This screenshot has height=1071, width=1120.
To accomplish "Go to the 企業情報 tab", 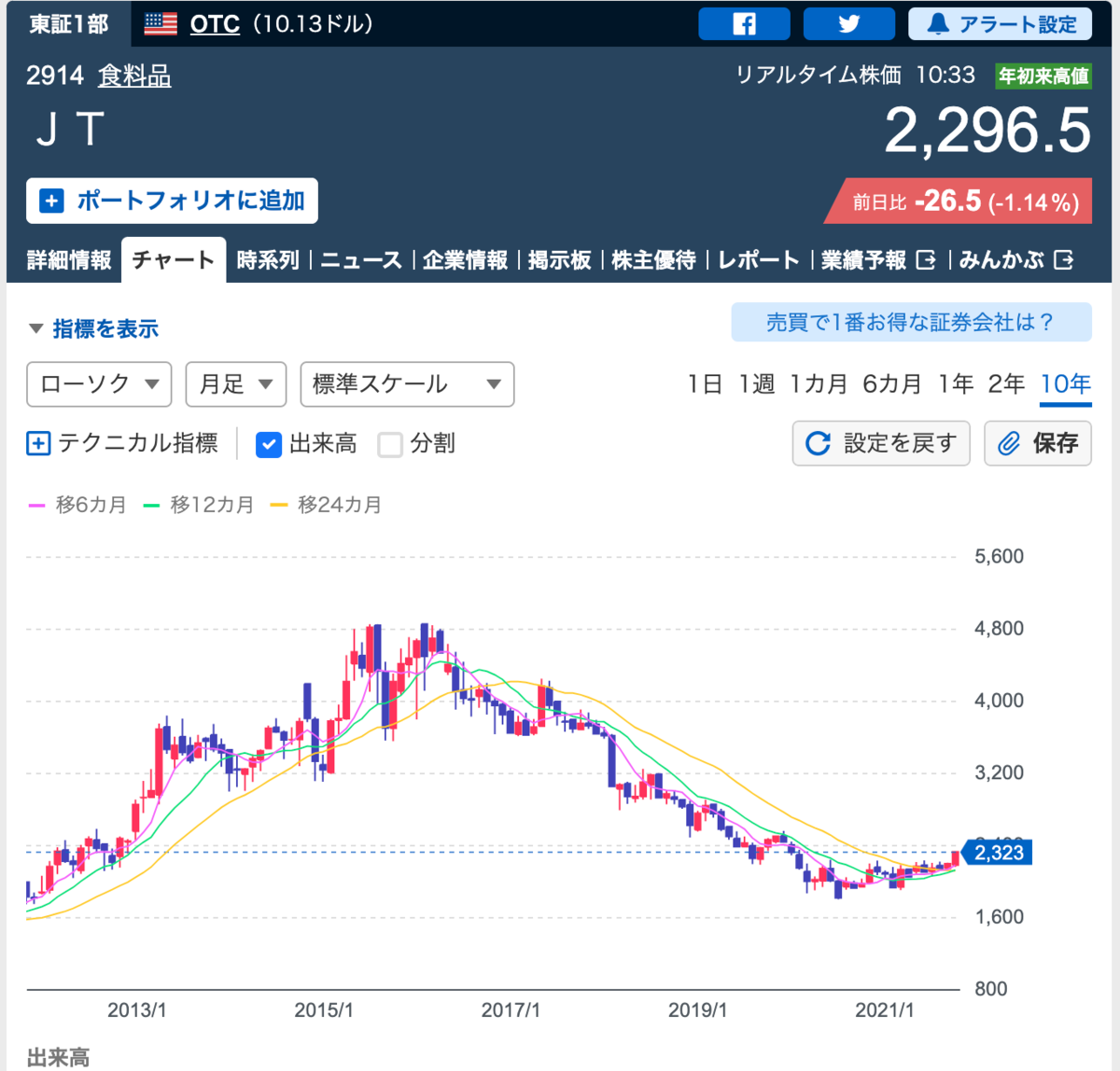I will point(465,260).
